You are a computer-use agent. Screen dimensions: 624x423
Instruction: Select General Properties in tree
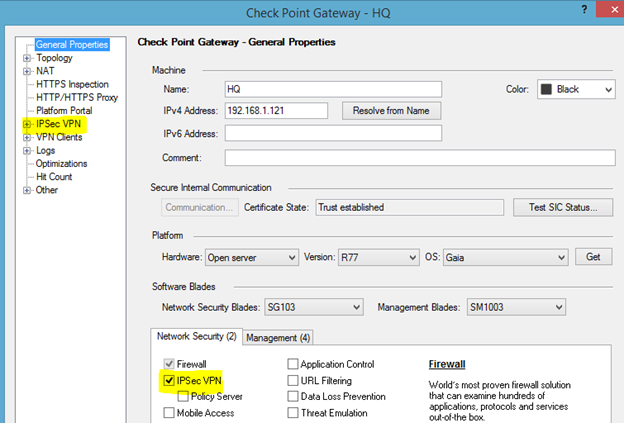(x=72, y=45)
